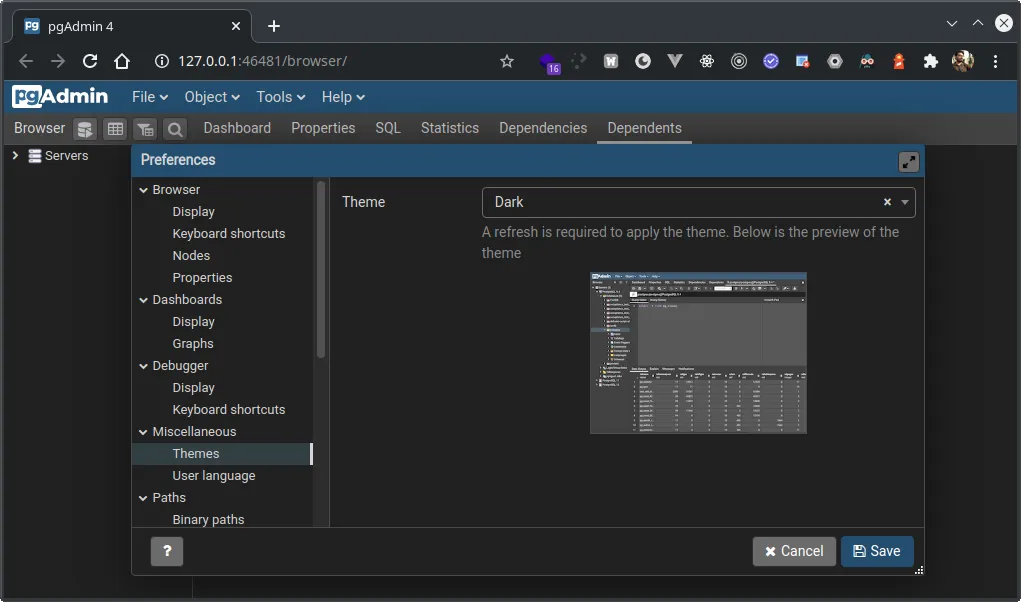The height and width of the screenshot is (602, 1021).
Task: Select Binary paths preferences
Action: (x=208, y=519)
